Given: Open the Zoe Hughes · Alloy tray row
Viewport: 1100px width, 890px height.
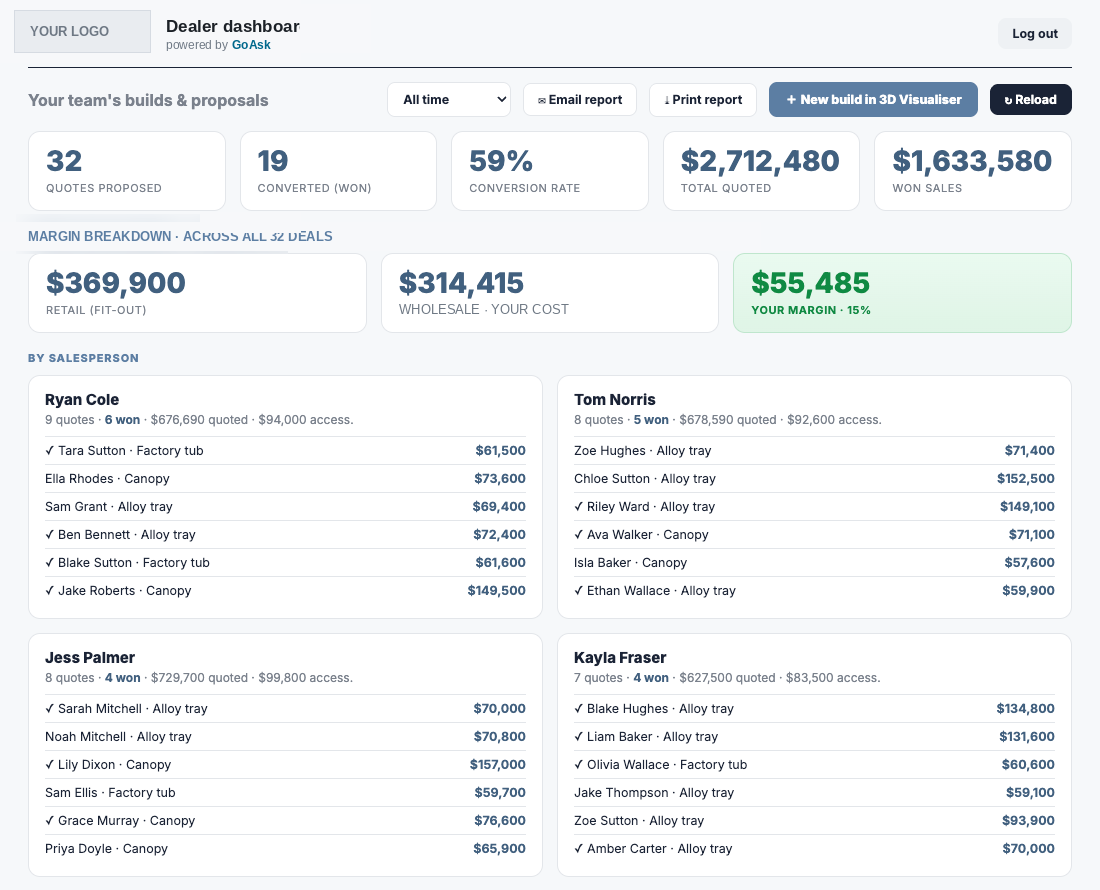Looking at the screenshot, I should tap(814, 451).
